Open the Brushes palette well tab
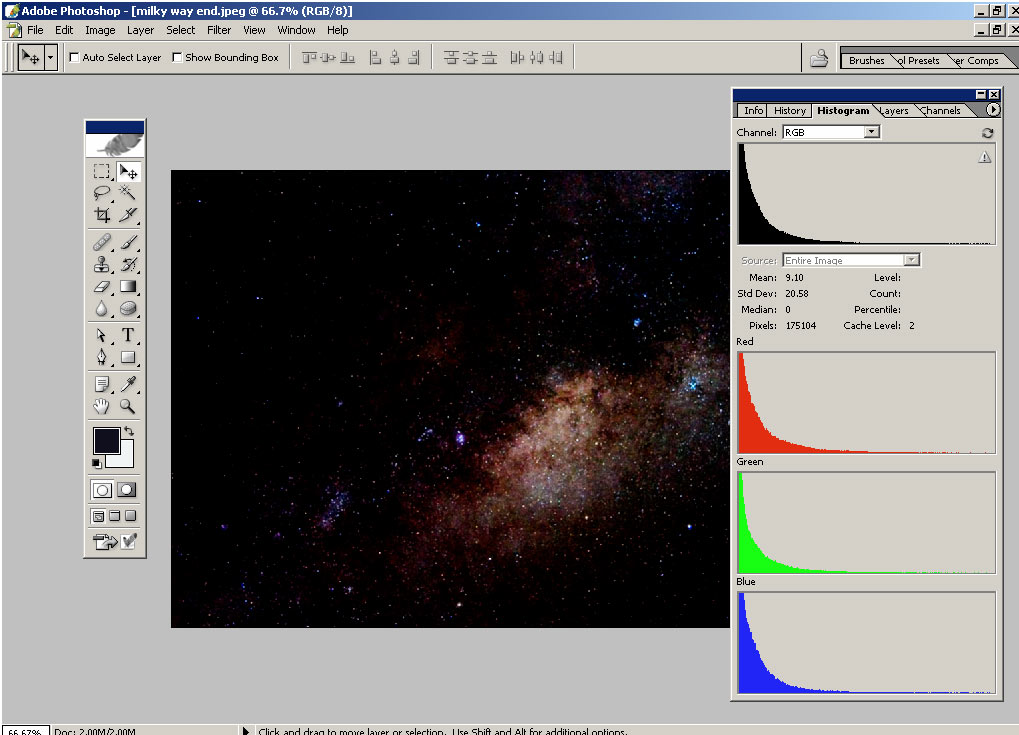This screenshot has height=735, width=1019. pos(866,60)
